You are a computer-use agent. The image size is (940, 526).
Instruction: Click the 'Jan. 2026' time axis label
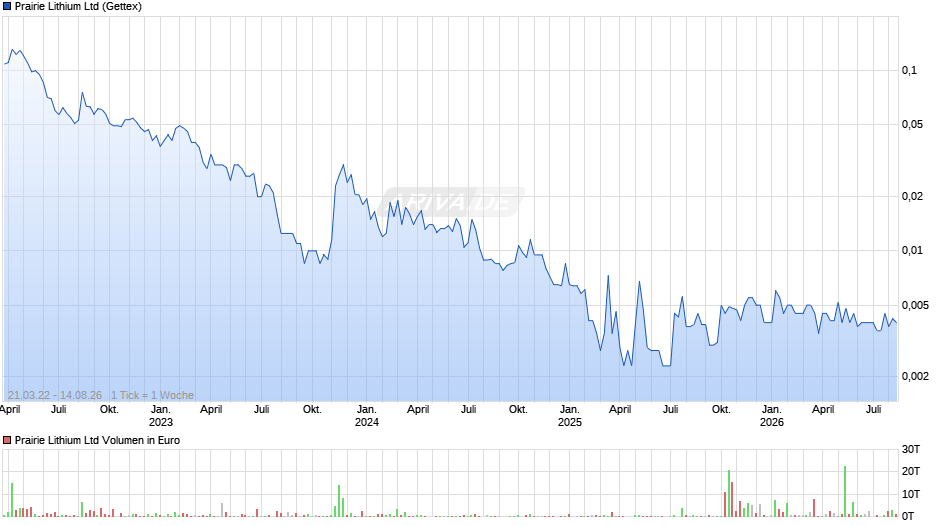[772, 416]
